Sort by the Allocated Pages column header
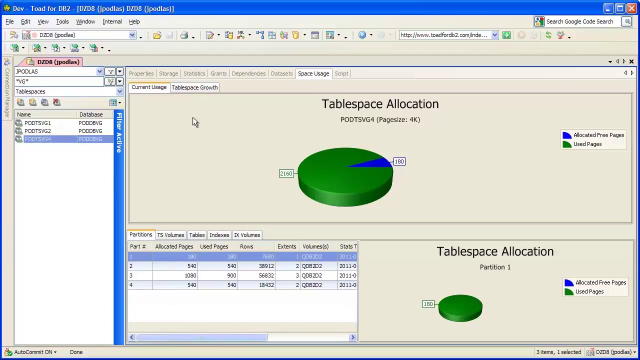 click(x=175, y=247)
